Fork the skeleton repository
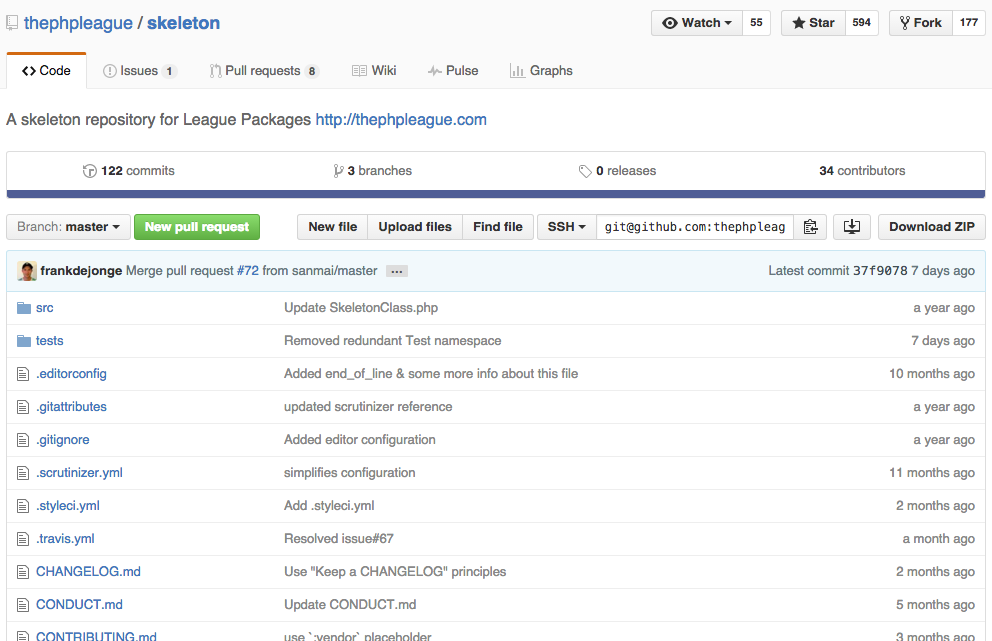 point(921,23)
